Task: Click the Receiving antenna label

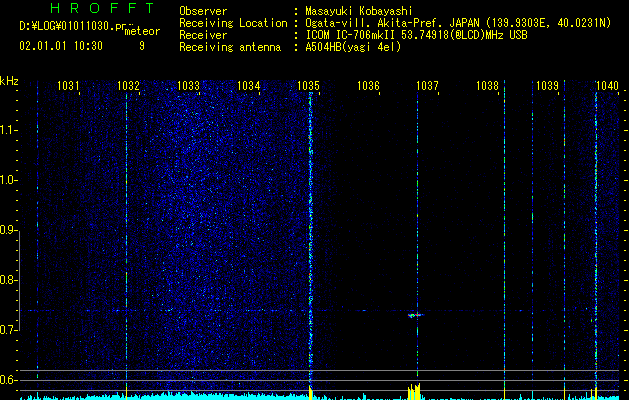Action: point(230,47)
